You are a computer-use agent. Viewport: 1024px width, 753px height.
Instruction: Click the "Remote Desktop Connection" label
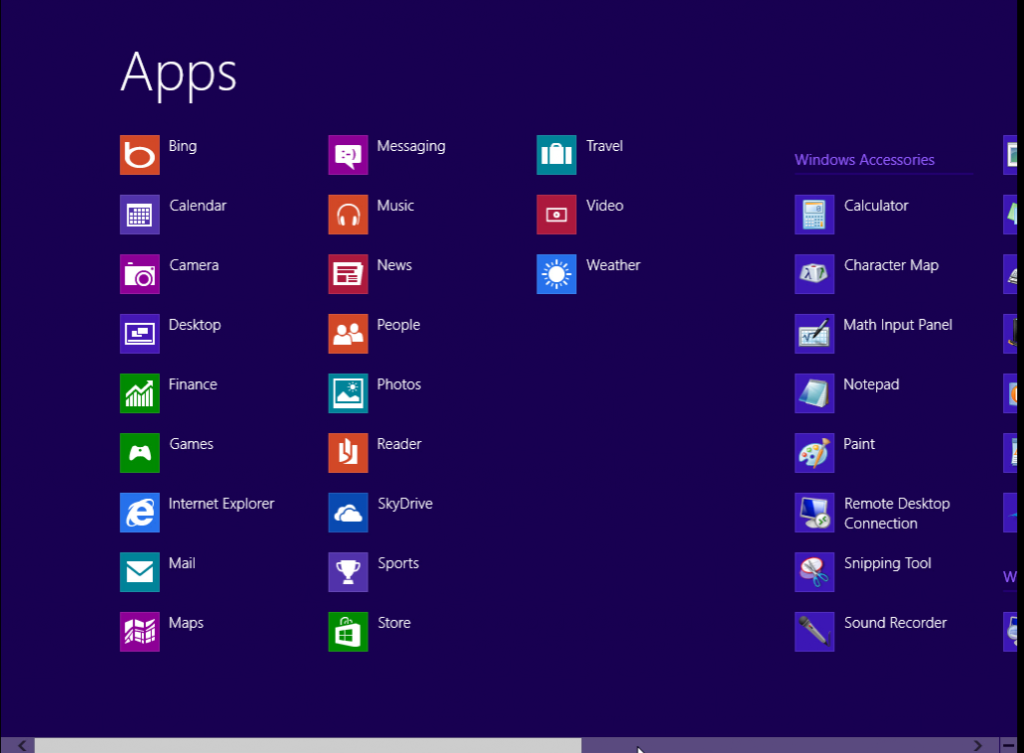897,513
